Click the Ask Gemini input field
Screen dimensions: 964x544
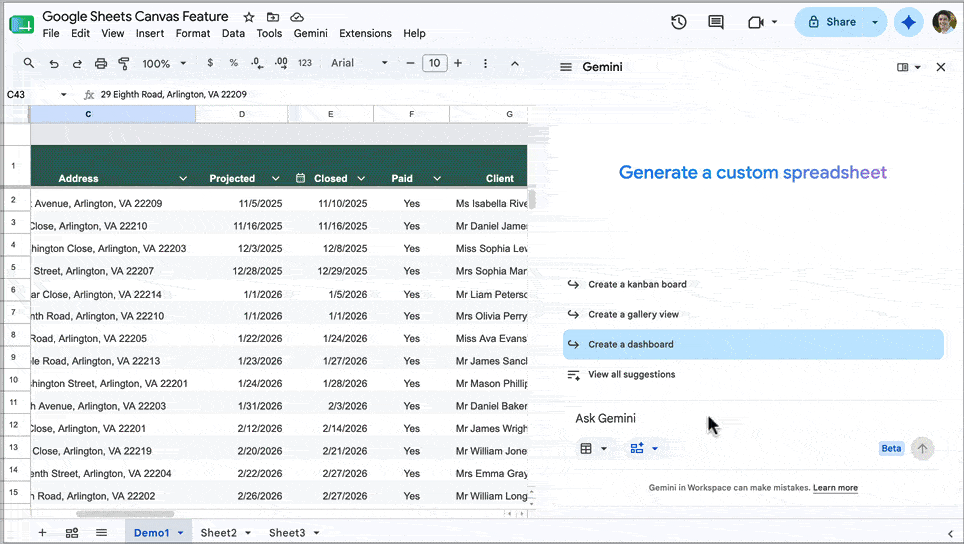753,419
